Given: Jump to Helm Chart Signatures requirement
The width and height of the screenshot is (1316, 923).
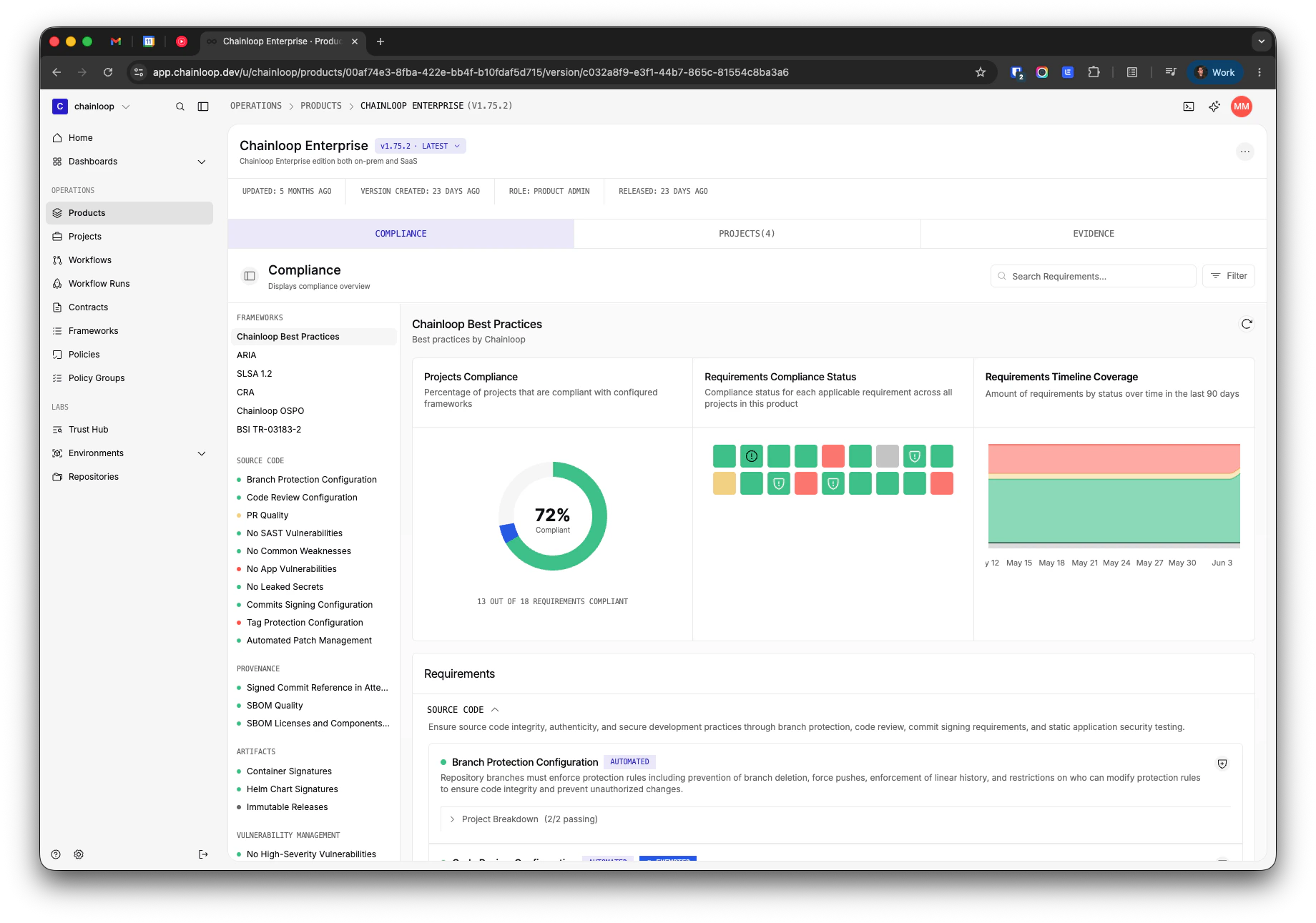Looking at the screenshot, I should click(x=292, y=789).
